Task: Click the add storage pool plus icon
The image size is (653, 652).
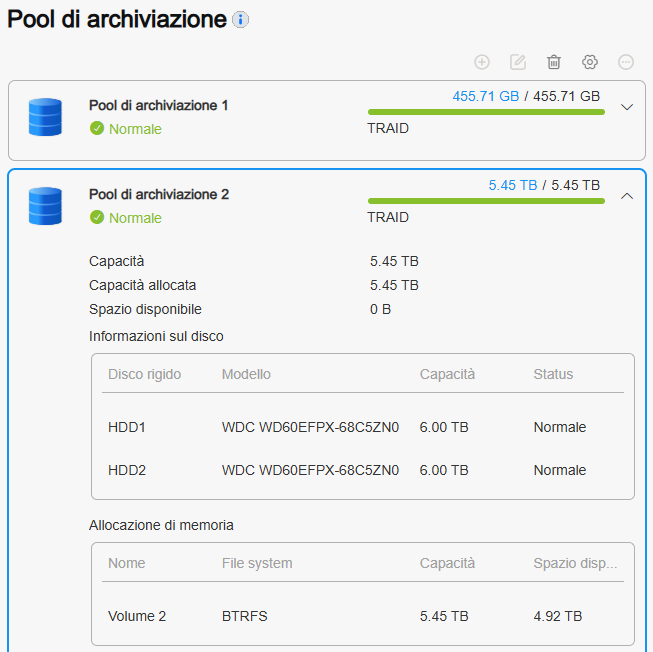Action: pos(482,62)
